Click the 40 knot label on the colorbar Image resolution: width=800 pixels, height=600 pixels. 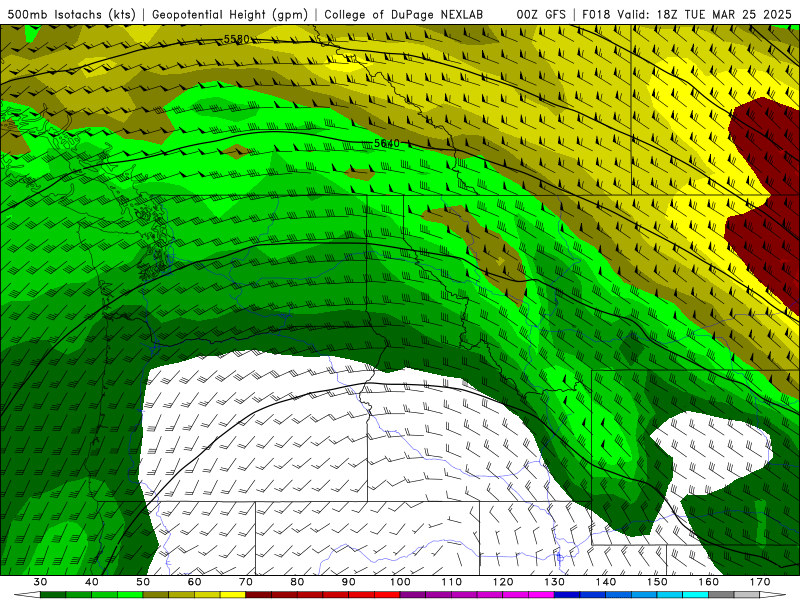click(92, 582)
